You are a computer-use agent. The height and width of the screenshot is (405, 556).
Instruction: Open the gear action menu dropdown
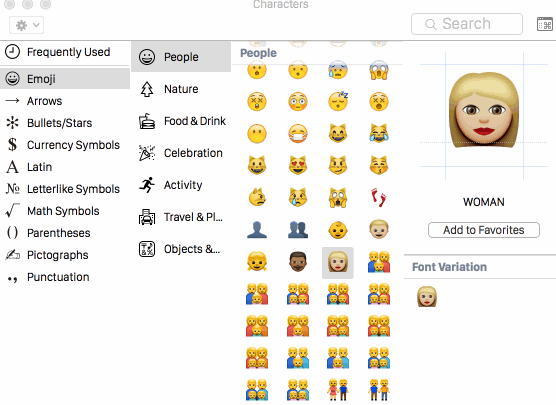[27, 25]
